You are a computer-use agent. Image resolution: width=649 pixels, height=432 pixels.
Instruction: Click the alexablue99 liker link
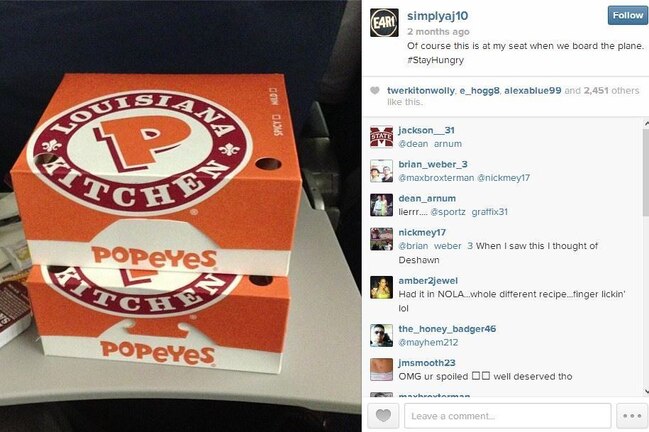click(532, 91)
